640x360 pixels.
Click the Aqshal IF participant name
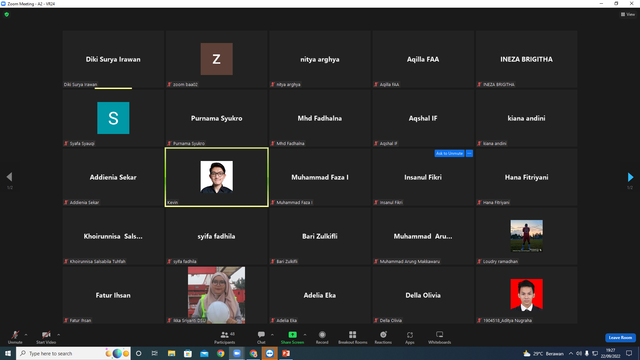[423, 118]
